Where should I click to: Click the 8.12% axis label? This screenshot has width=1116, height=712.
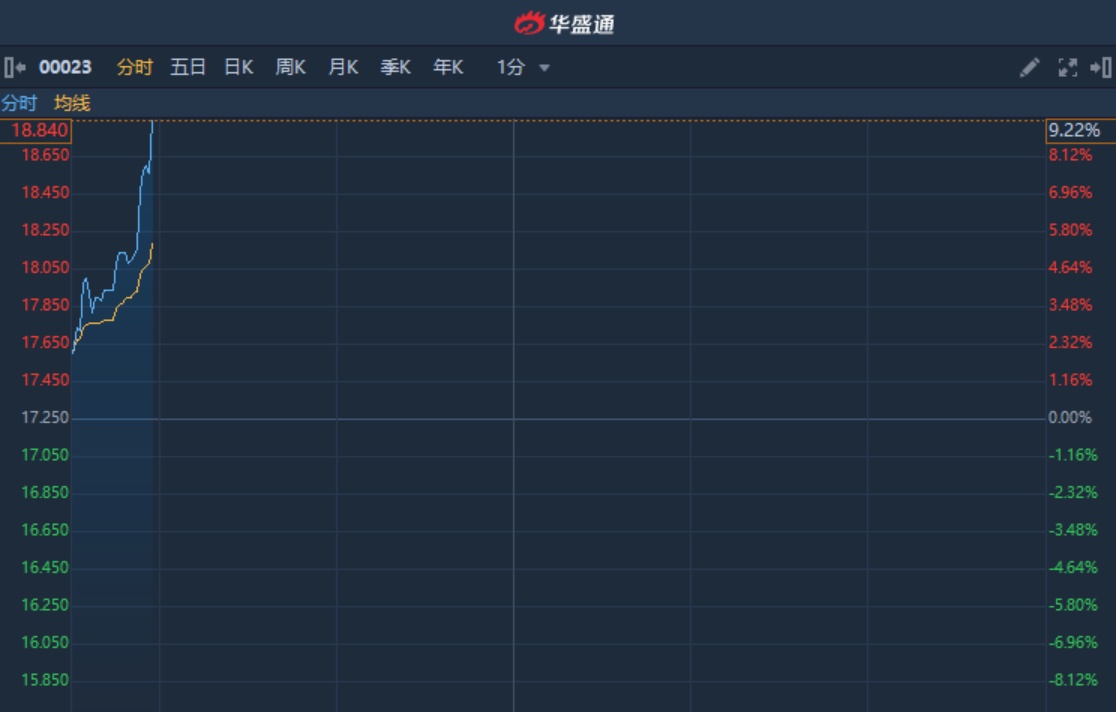(x=1070, y=155)
